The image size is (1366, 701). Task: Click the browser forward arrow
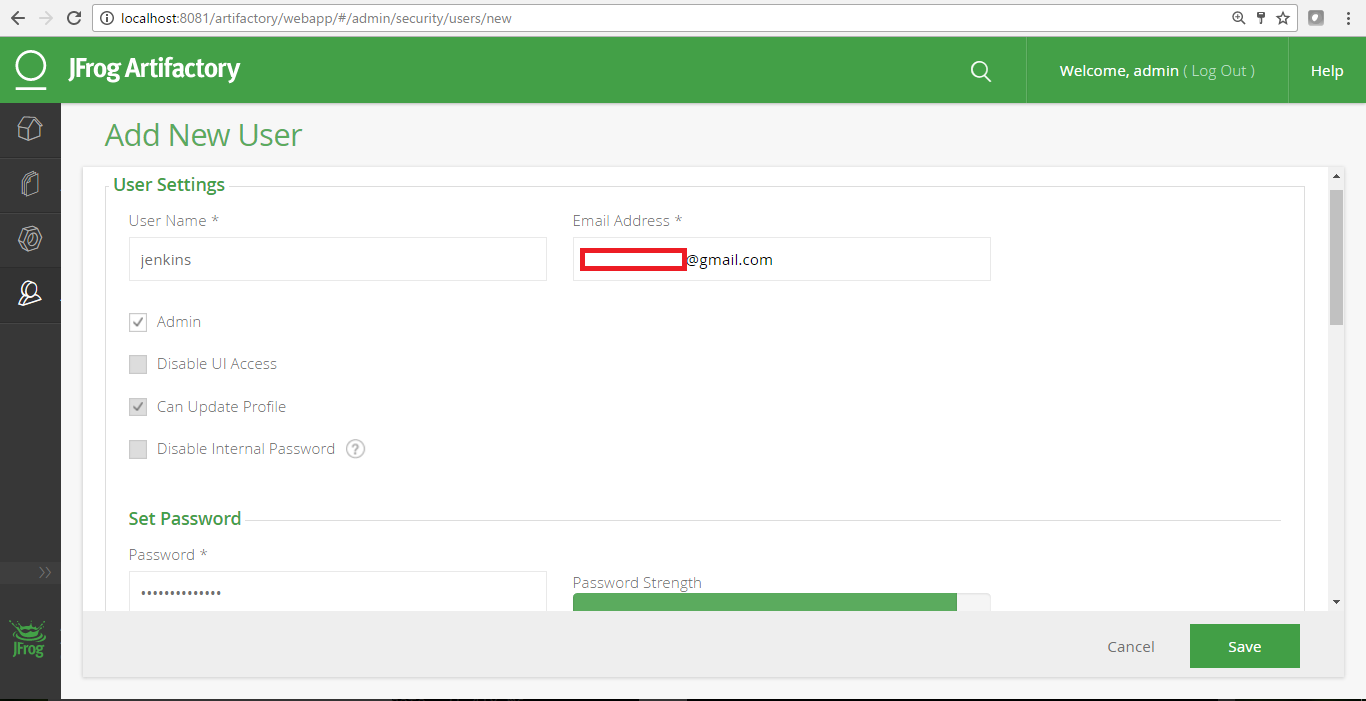pos(46,18)
